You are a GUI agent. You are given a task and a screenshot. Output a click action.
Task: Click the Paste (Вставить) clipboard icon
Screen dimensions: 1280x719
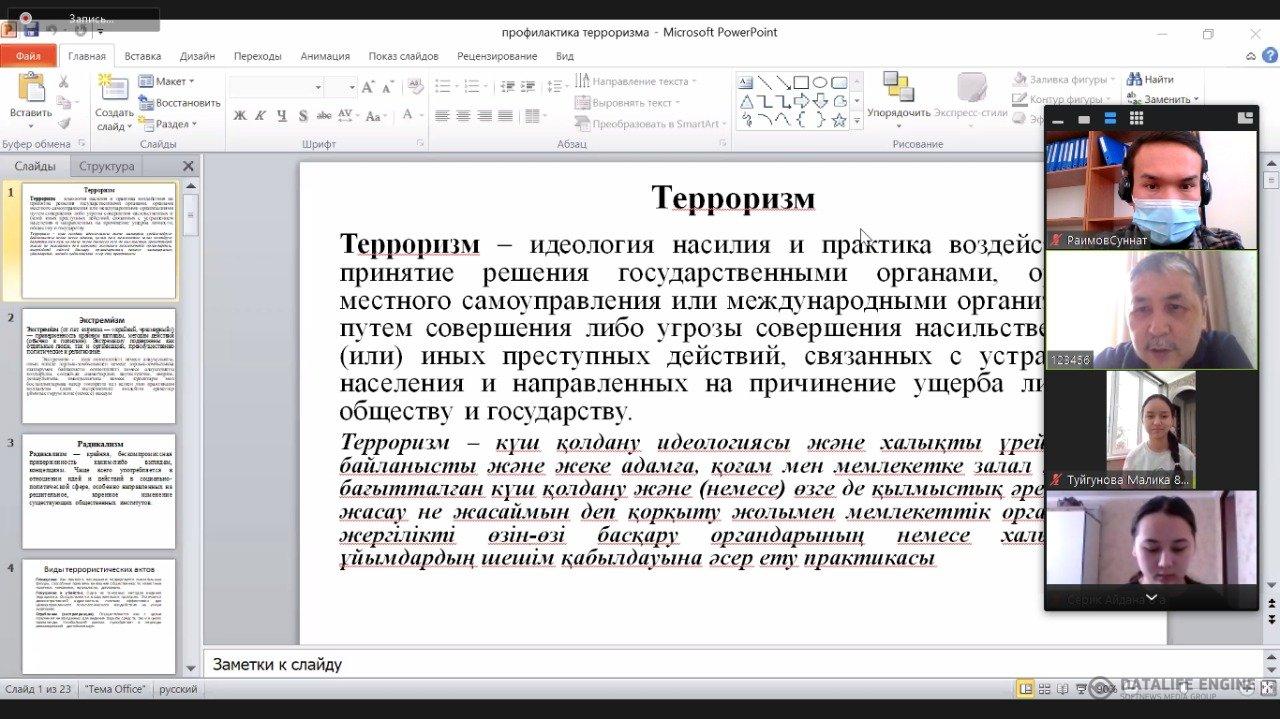(x=31, y=89)
